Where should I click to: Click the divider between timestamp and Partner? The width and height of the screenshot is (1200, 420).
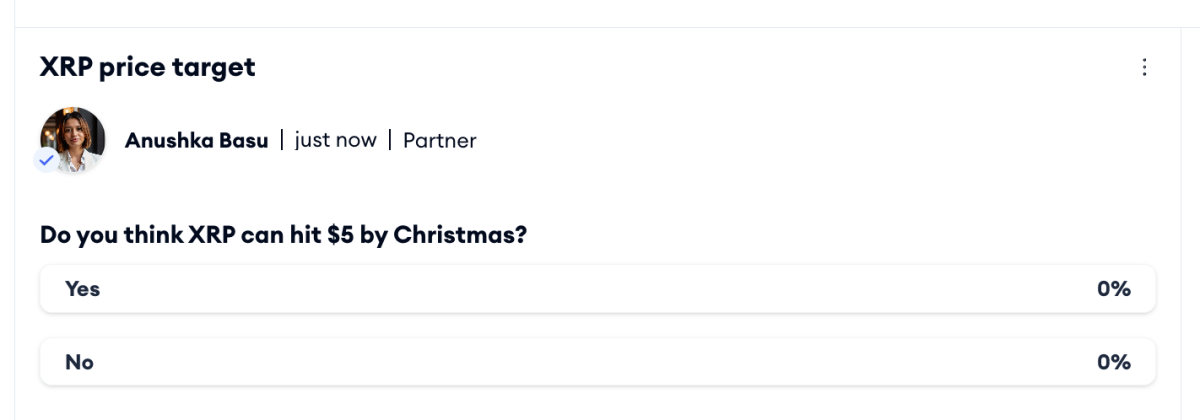390,141
